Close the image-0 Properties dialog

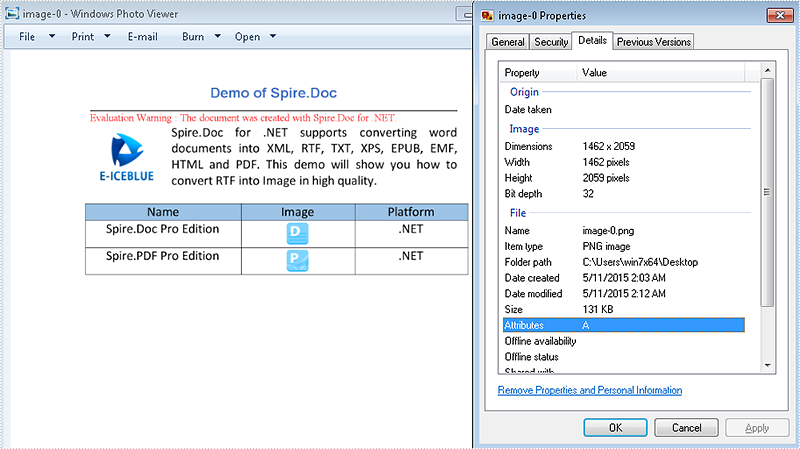click(780, 15)
